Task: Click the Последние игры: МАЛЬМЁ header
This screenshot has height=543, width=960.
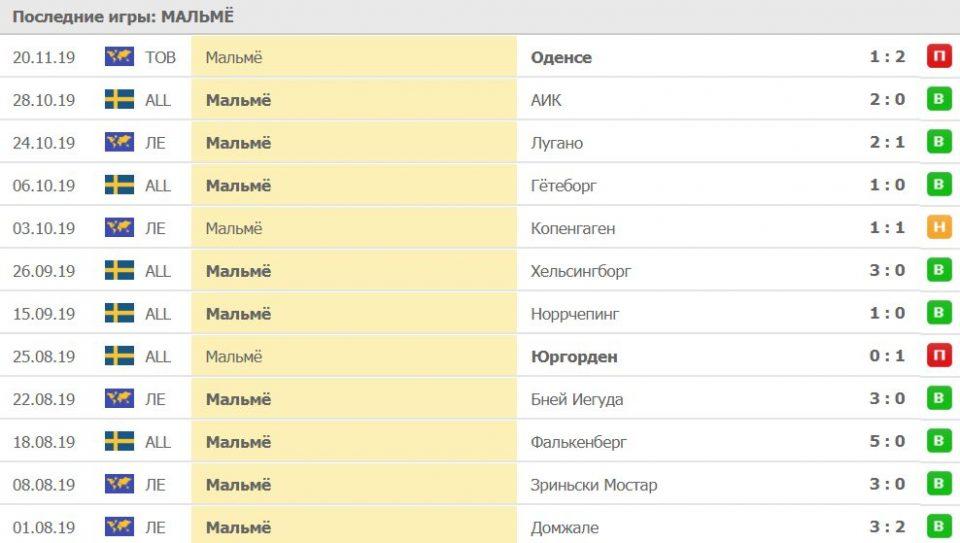Action: coord(123,17)
